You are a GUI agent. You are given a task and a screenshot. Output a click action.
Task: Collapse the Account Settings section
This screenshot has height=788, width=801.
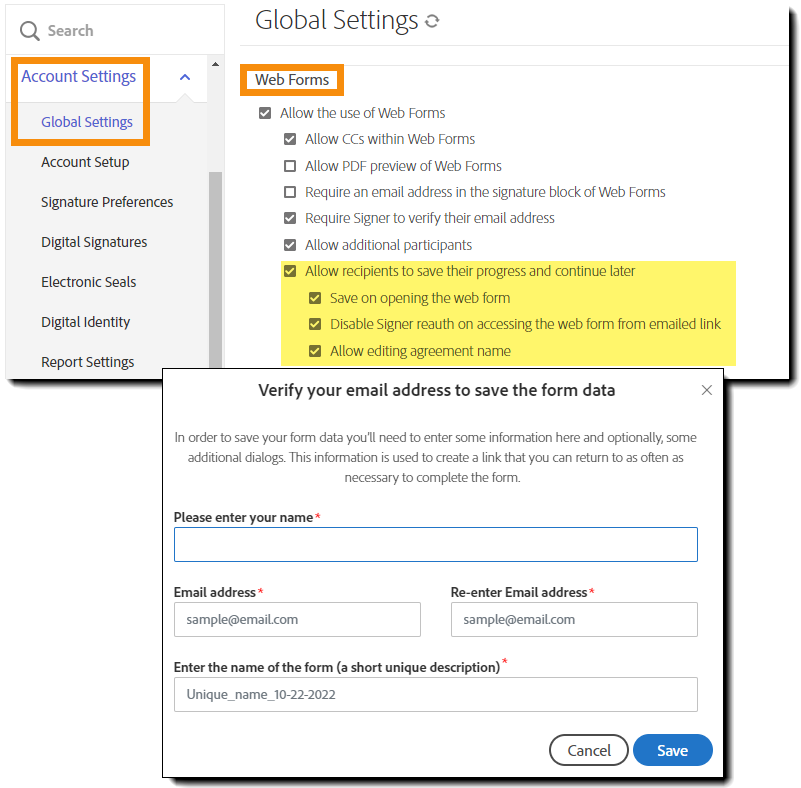pos(184,77)
